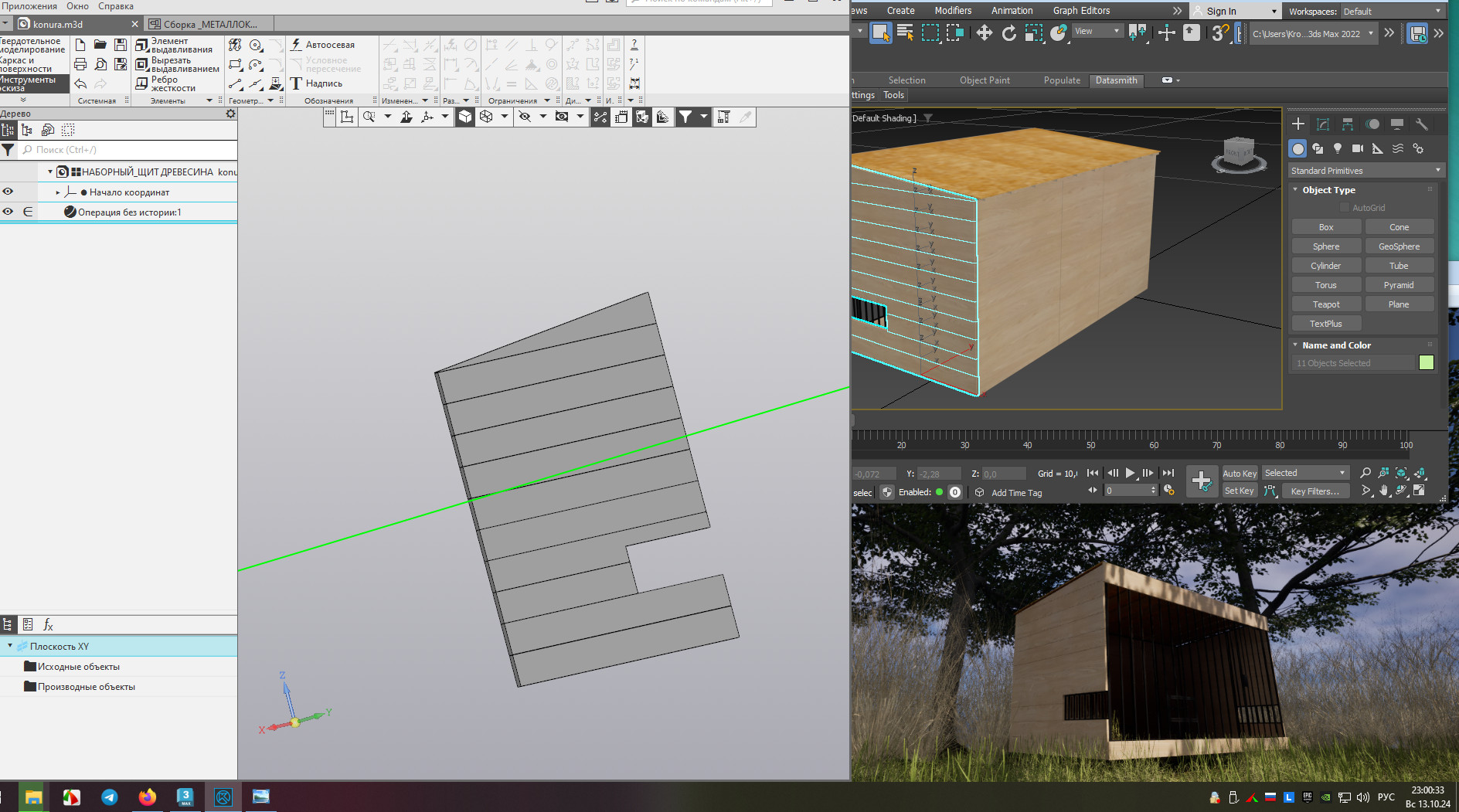Select the Move tool in 3ds Max

pyautogui.click(x=984, y=32)
